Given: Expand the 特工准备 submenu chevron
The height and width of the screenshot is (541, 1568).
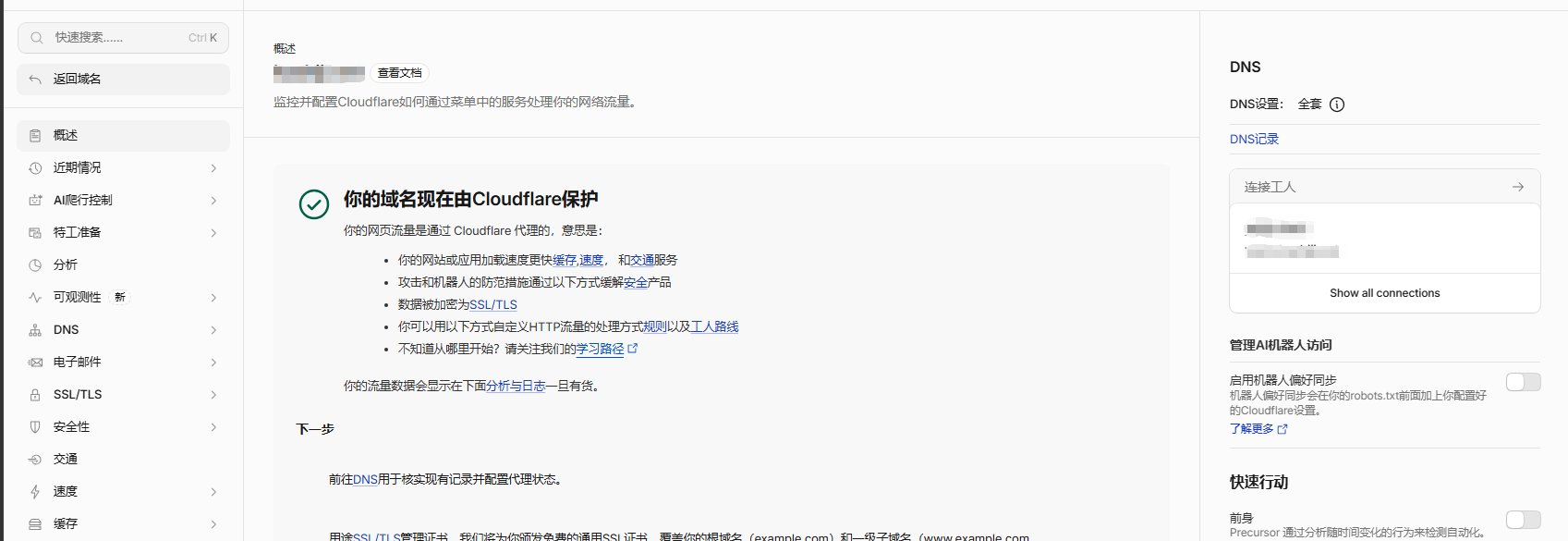Looking at the screenshot, I should pyautogui.click(x=213, y=233).
